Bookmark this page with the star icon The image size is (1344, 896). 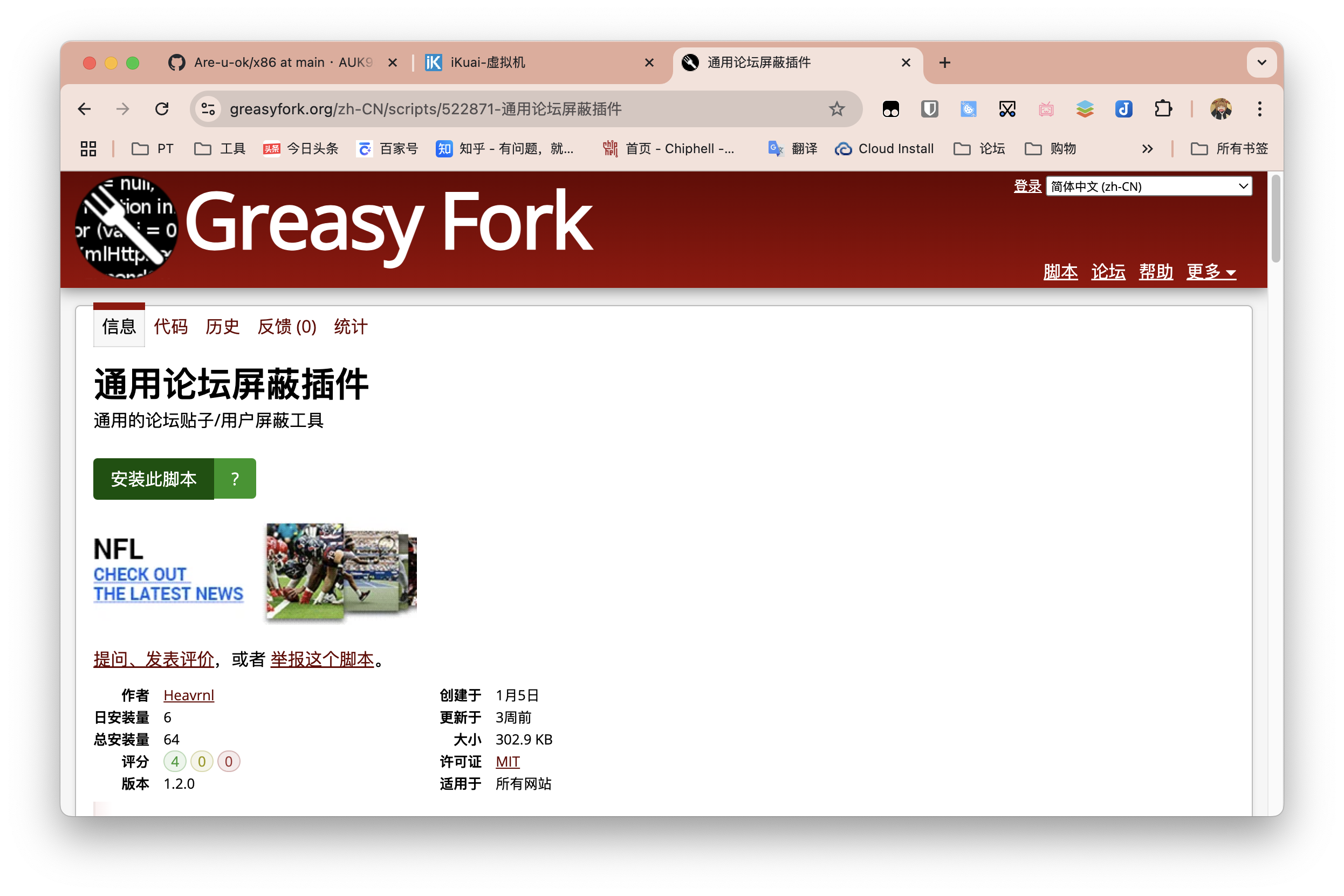(836, 108)
